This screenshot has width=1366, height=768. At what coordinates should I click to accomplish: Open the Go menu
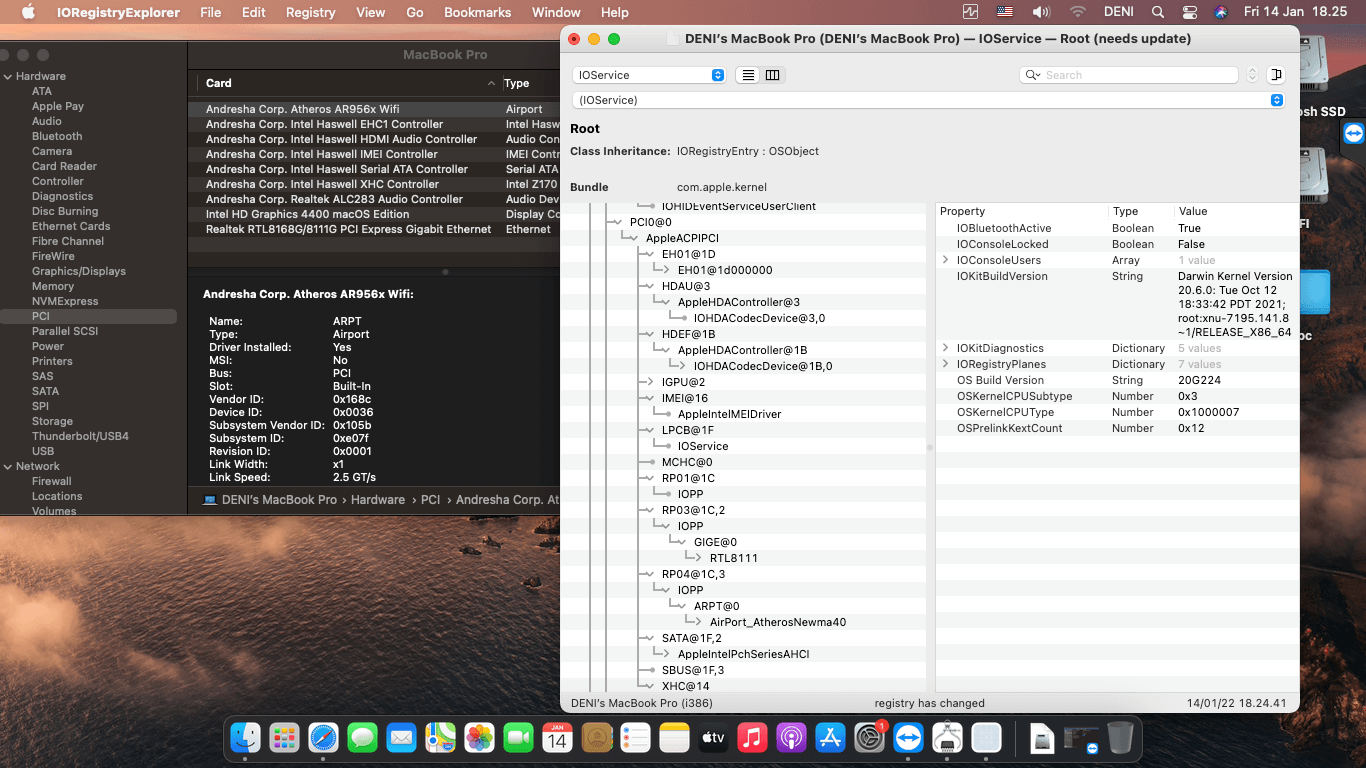point(415,12)
